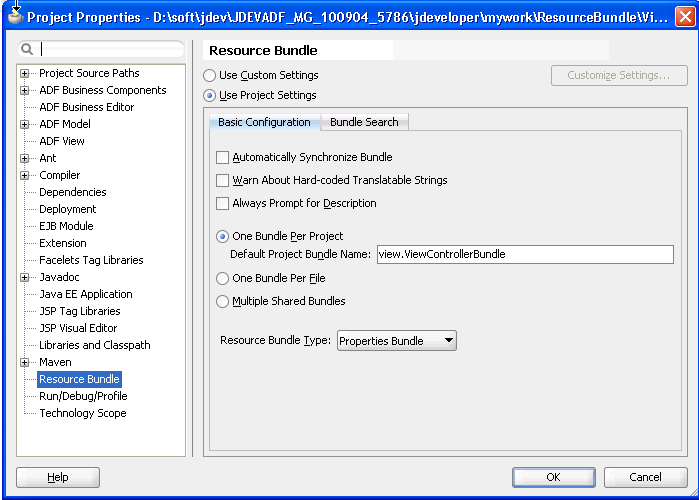Expand the Compiler node
The height and width of the screenshot is (500, 699).
[x=25, y=175]
